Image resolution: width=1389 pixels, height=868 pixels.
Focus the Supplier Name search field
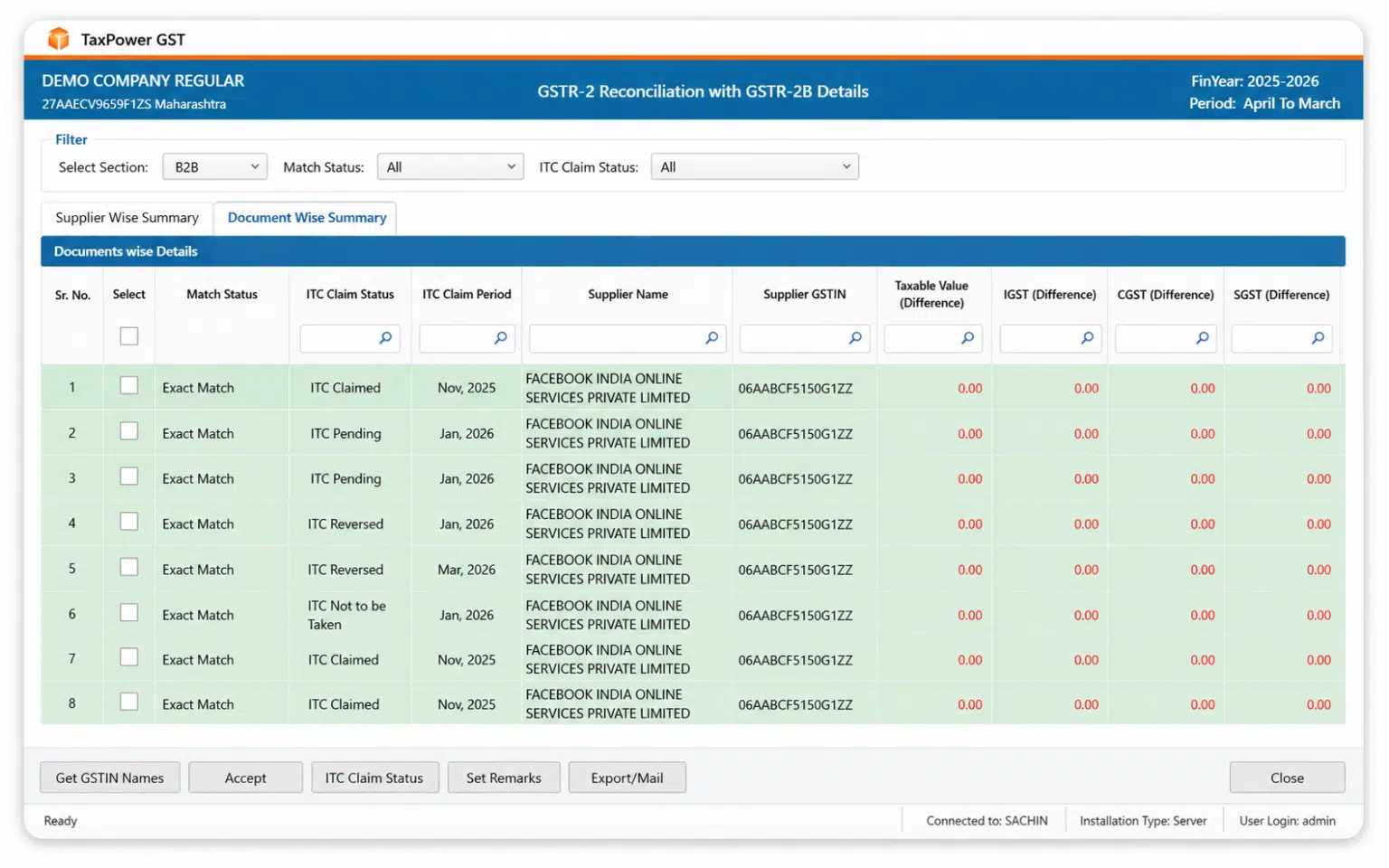(x=628, y=339)
